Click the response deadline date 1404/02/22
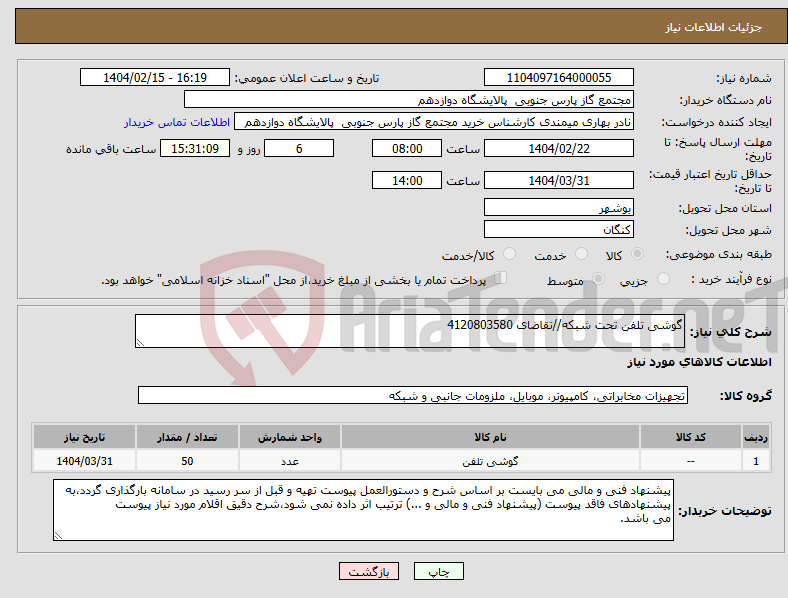This screenshot has height=598, width=788. tap(558, 148)
